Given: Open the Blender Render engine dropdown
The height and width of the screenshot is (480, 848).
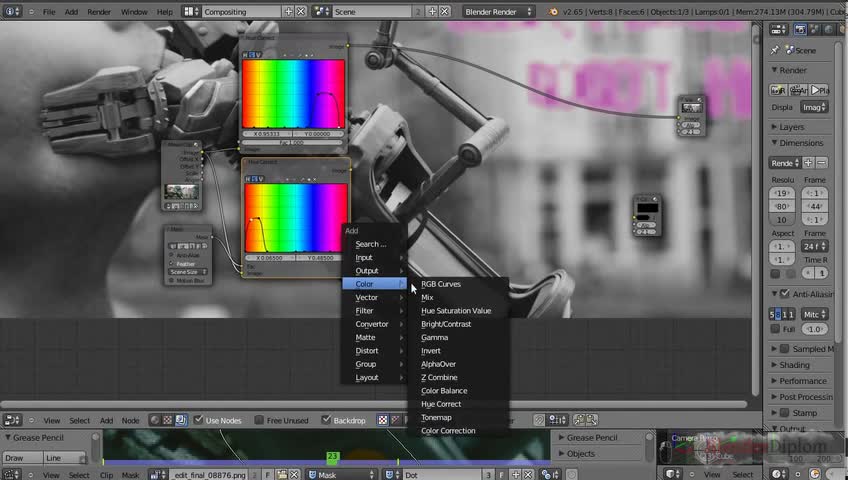Looking at the screenshot, I should pyautogui.click(x=499, y=11).
